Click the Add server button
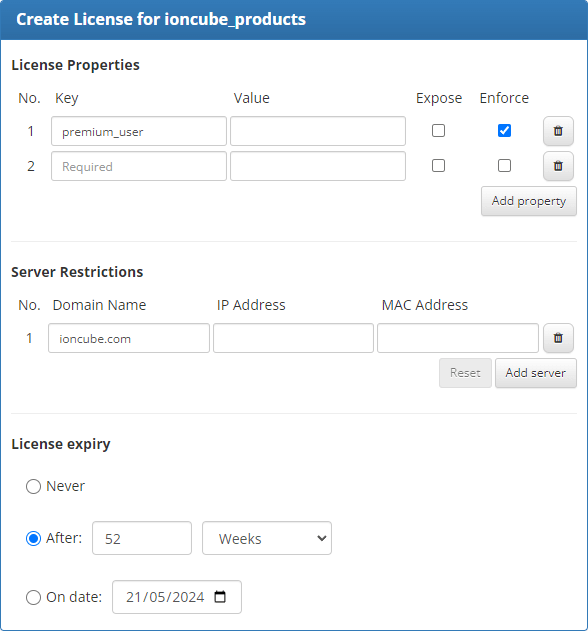Screen dimensions: 588x631 pos(536,373)
